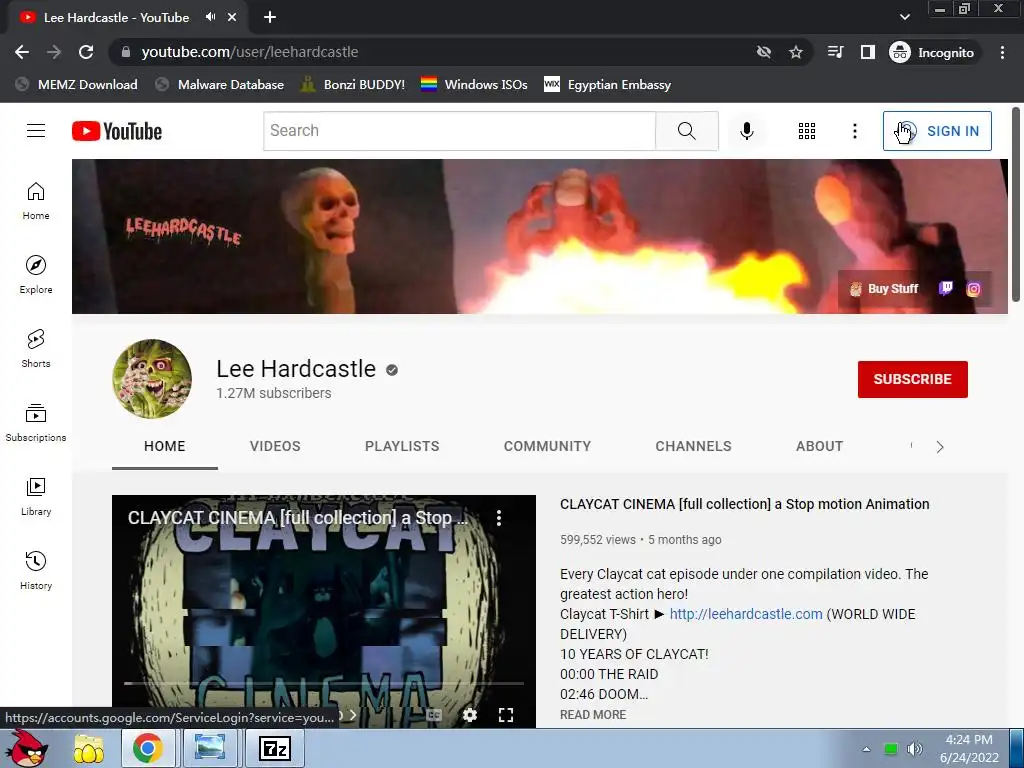This screenshot has height=768, width=1024.
Task: Open History in the sidebar
Action: click(x=36, y=571)
